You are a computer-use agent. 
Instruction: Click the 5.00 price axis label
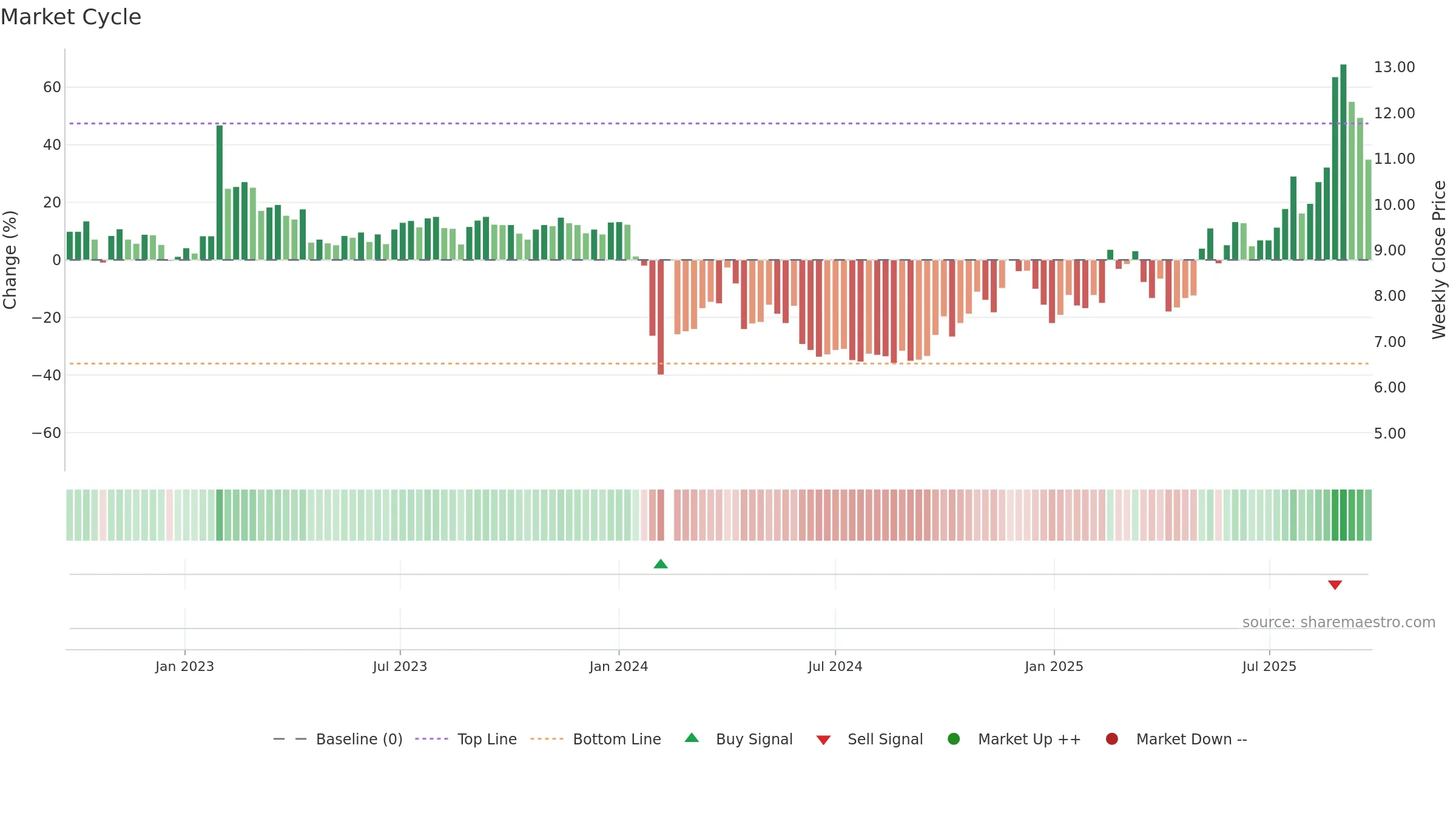click(x=1390, y=433)
